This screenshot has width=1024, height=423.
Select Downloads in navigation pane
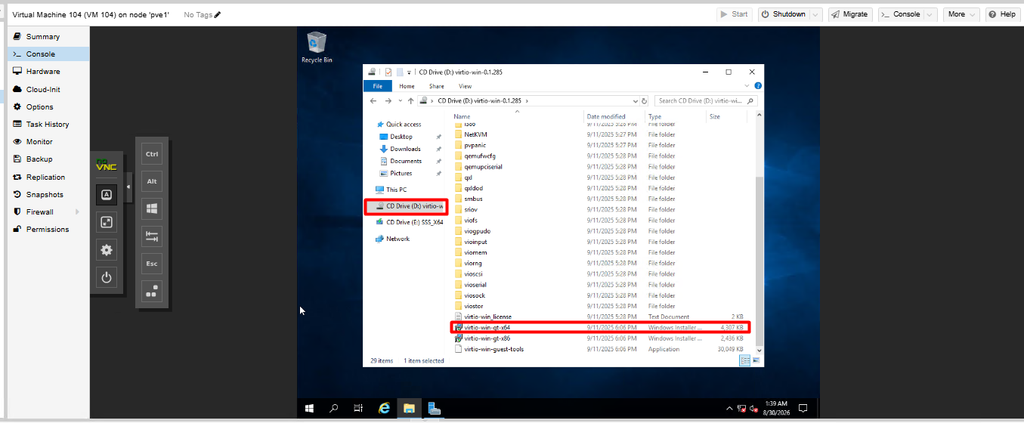point(405,149)
